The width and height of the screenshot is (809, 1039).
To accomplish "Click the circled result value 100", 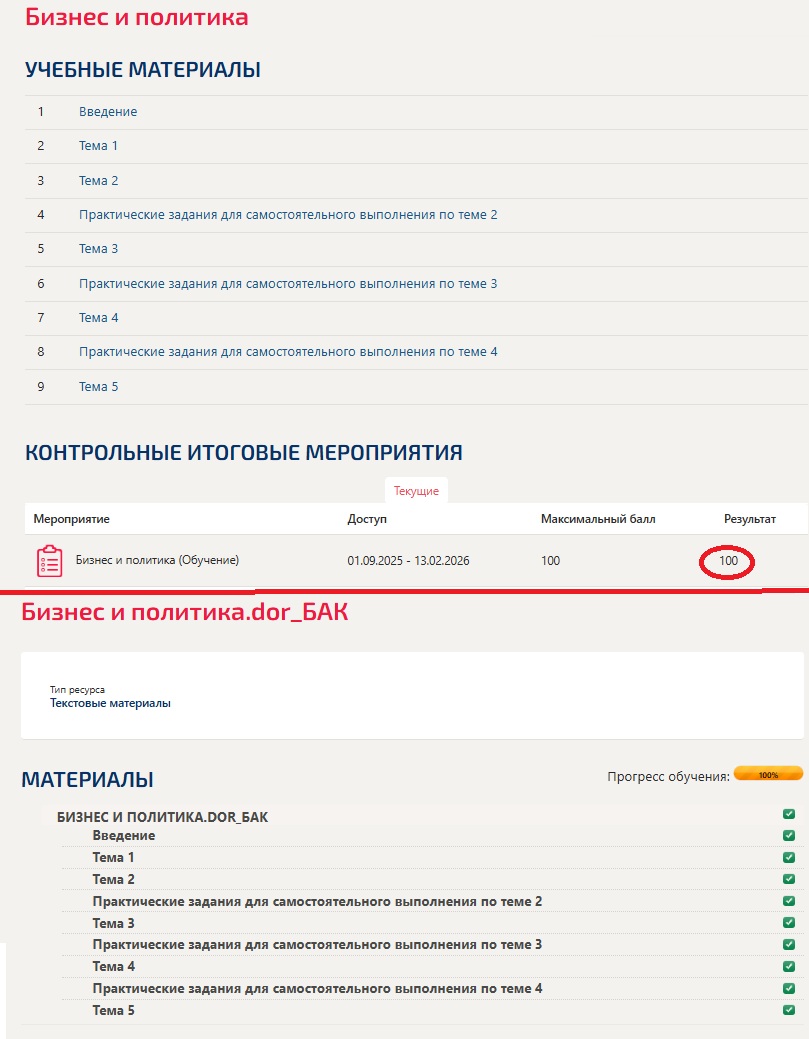I will [x=728, y=562].
